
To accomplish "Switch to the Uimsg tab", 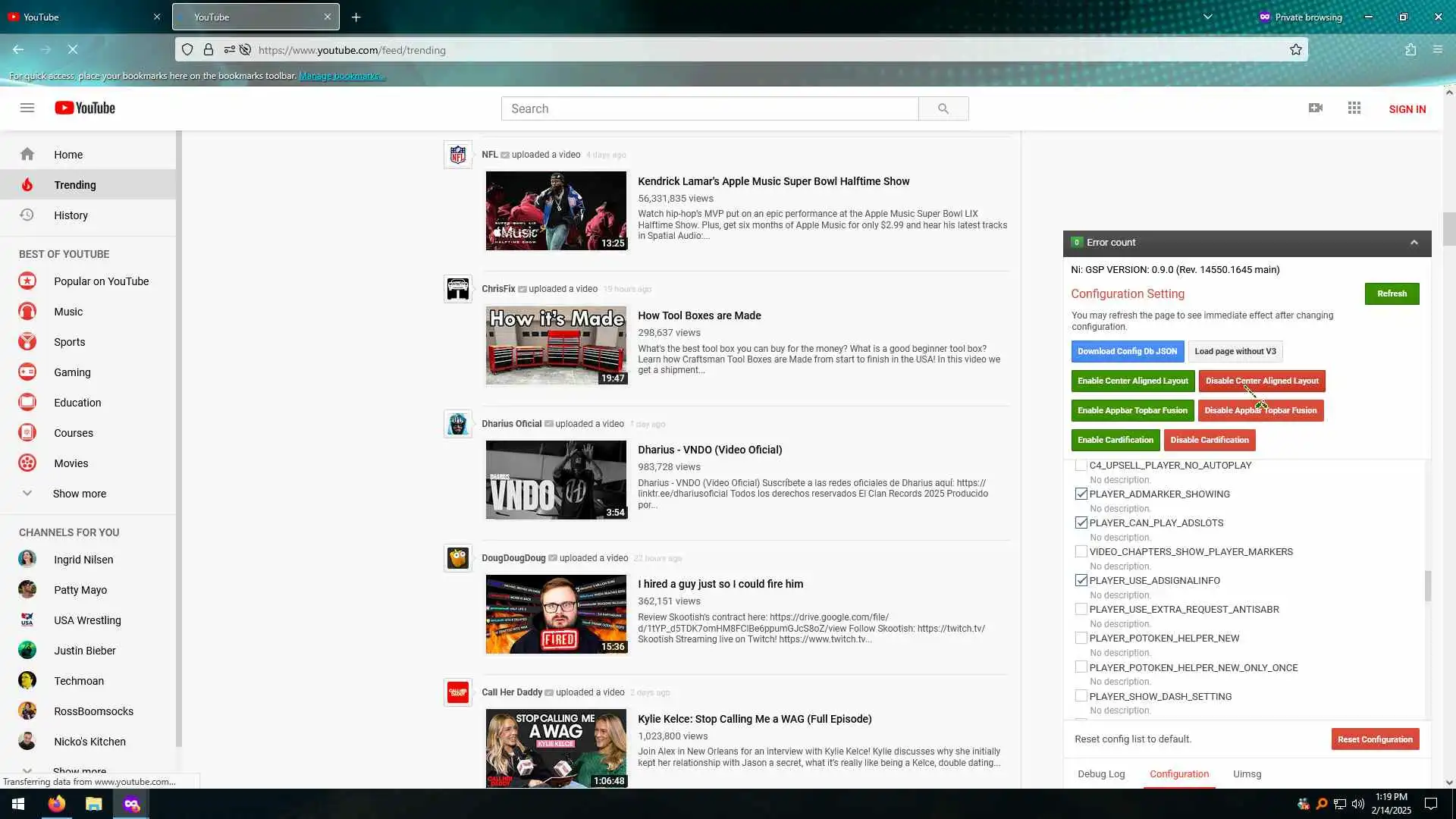I will click(1247, 774).
